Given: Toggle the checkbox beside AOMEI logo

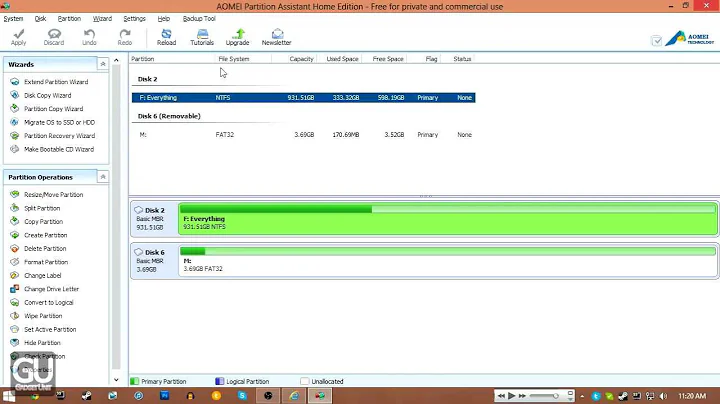Looking at the screenshot, I should click(x=657, y=41).
